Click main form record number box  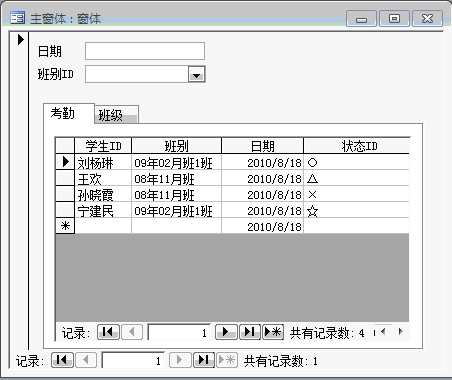pos(133,360)
